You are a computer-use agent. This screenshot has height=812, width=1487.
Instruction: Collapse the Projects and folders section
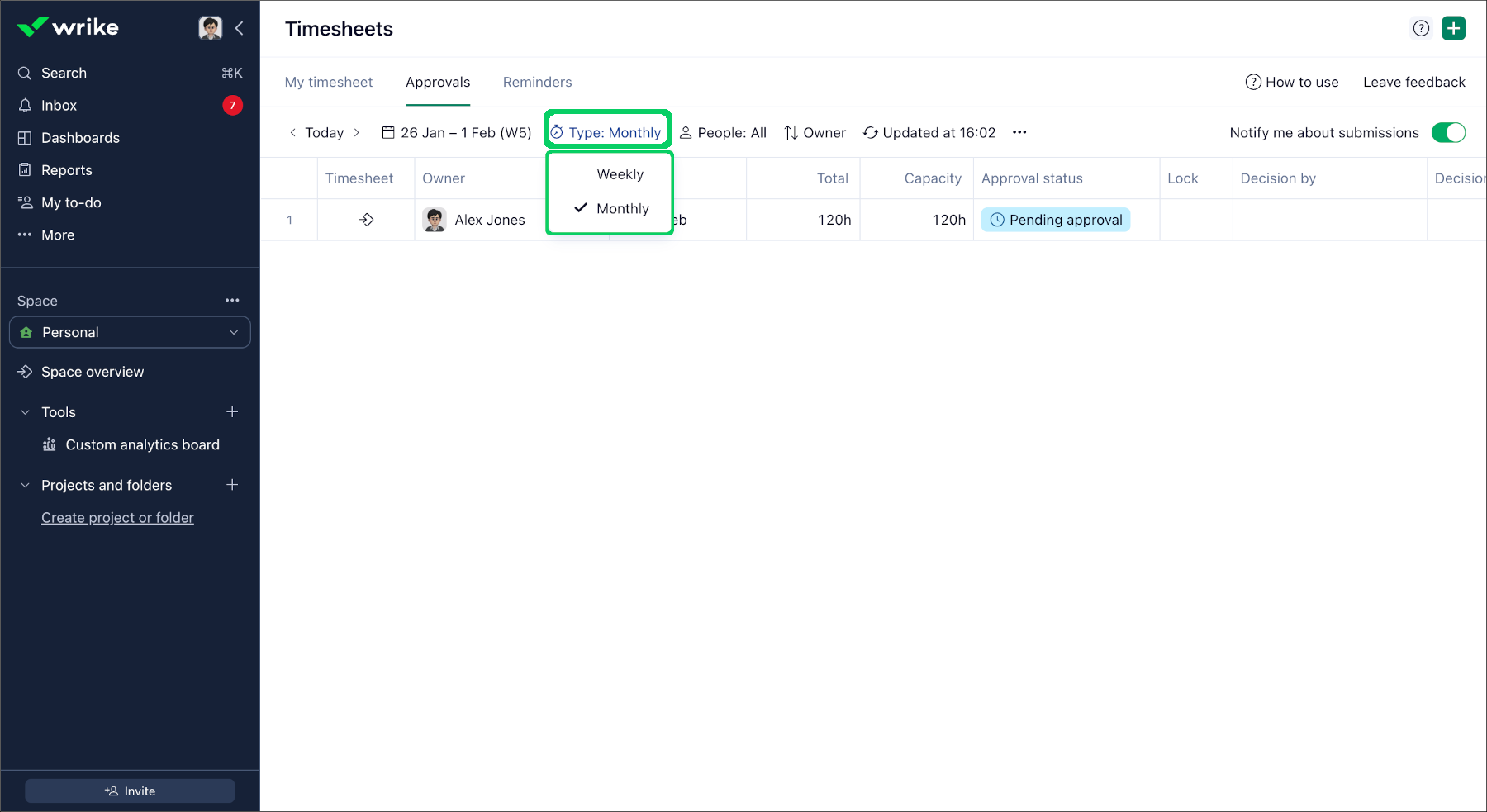tap(25, 485)
